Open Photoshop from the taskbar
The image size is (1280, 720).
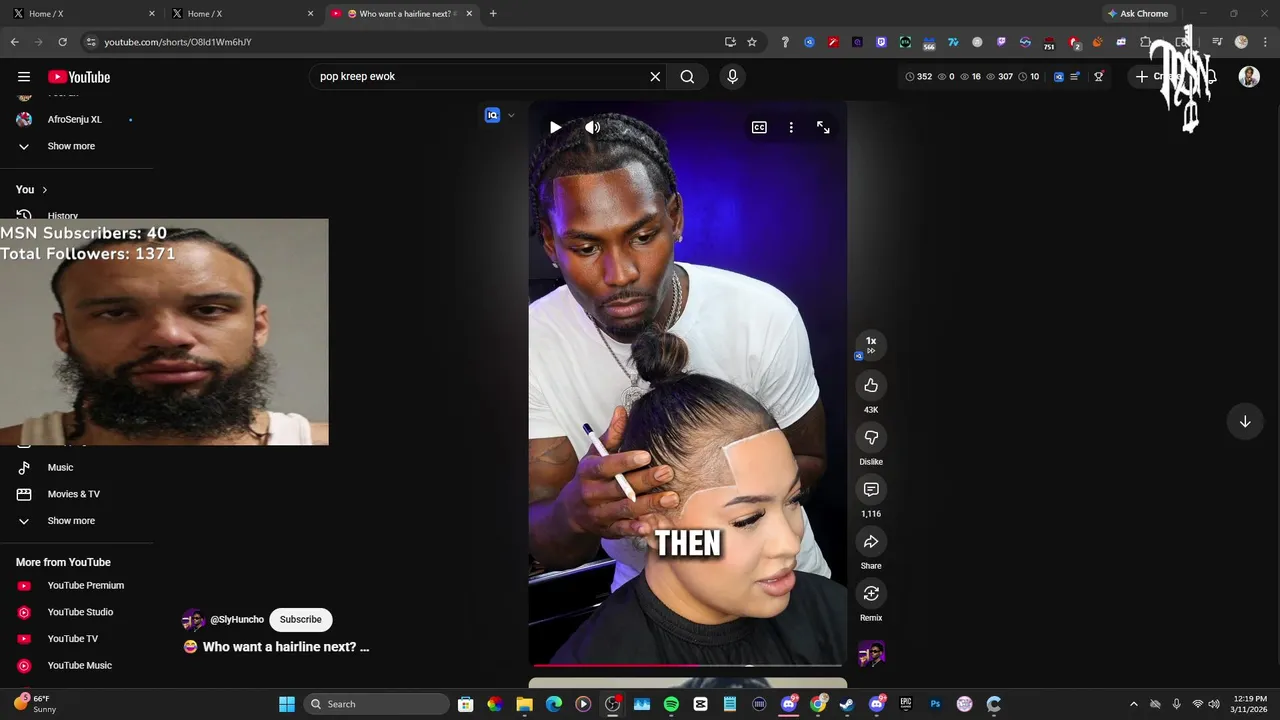(x=935, y=704)
